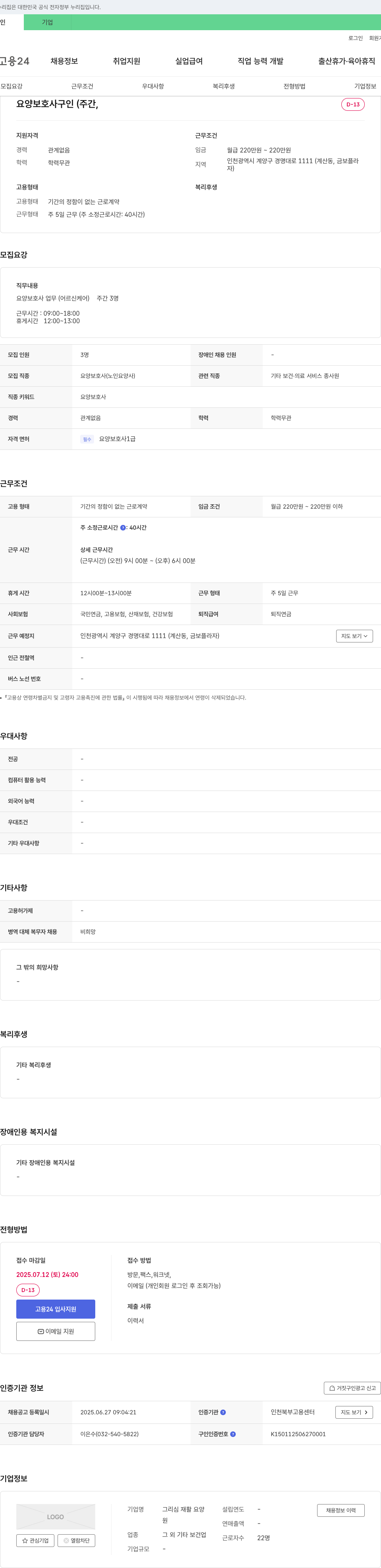Image resolution: width=381 pixels, height=1568 pixels.
Task: Click the help icon beside 구인인증번호
Action: tap(233, 1434)
